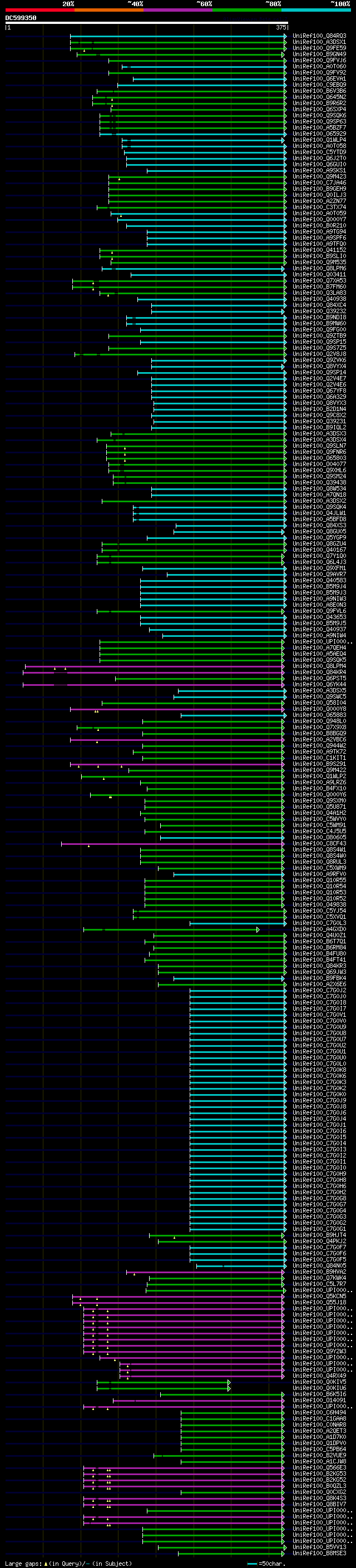
Task: Select the UniRef100_Q6GUI0 label
Action: coord(319,164)
